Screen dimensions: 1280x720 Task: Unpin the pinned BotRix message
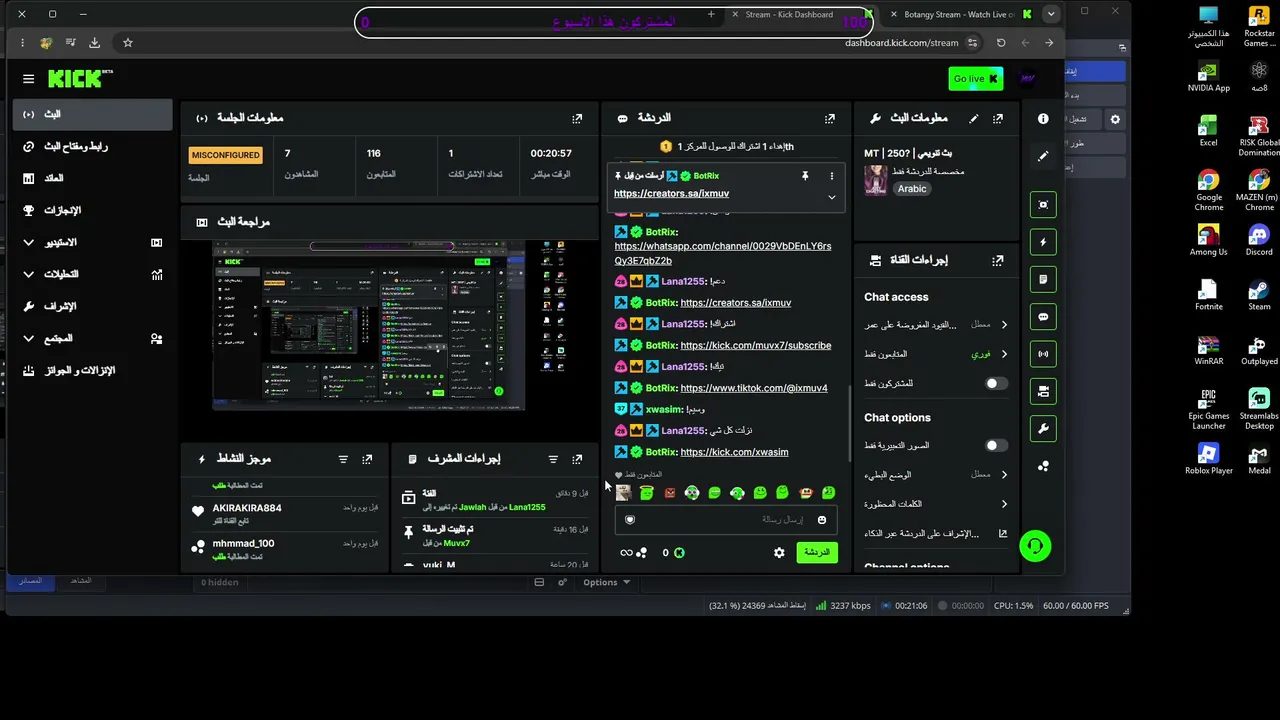click(805, 176)
